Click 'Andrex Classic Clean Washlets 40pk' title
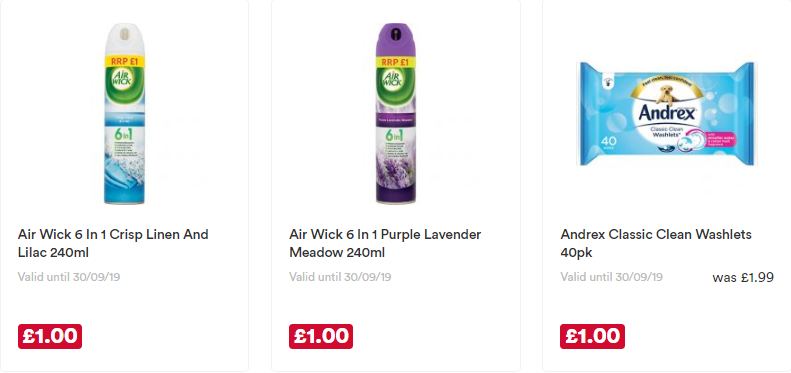Viewport: 791px width, 373px height. [x=656, y=243]
